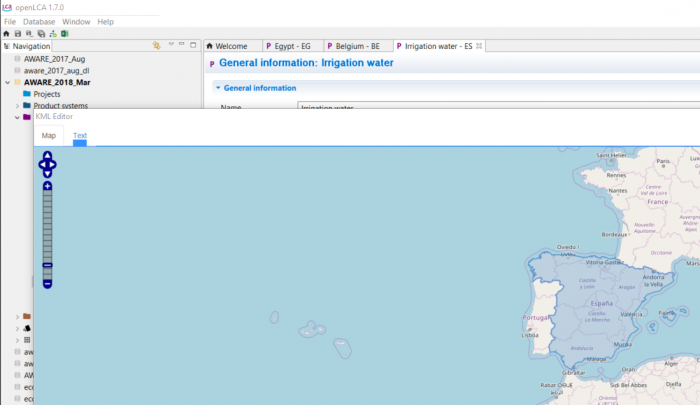
Task: Switch to the Egypt - EG tab
Action: coord(292,46)
